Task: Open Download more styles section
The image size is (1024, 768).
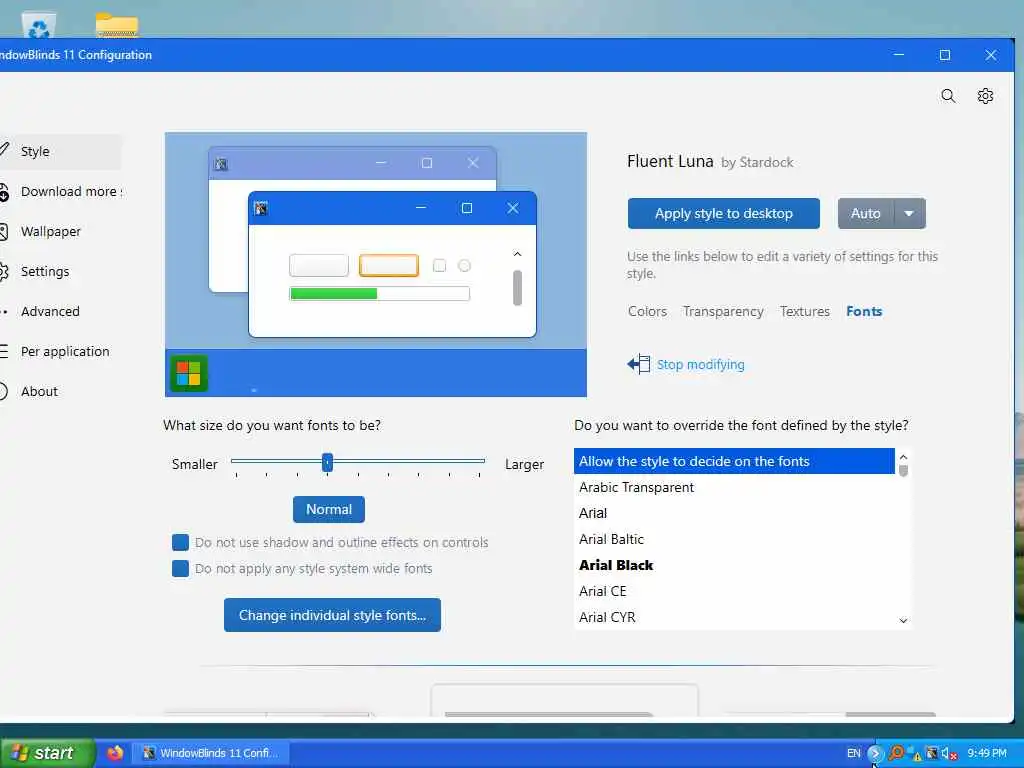Action: (71, 191)
